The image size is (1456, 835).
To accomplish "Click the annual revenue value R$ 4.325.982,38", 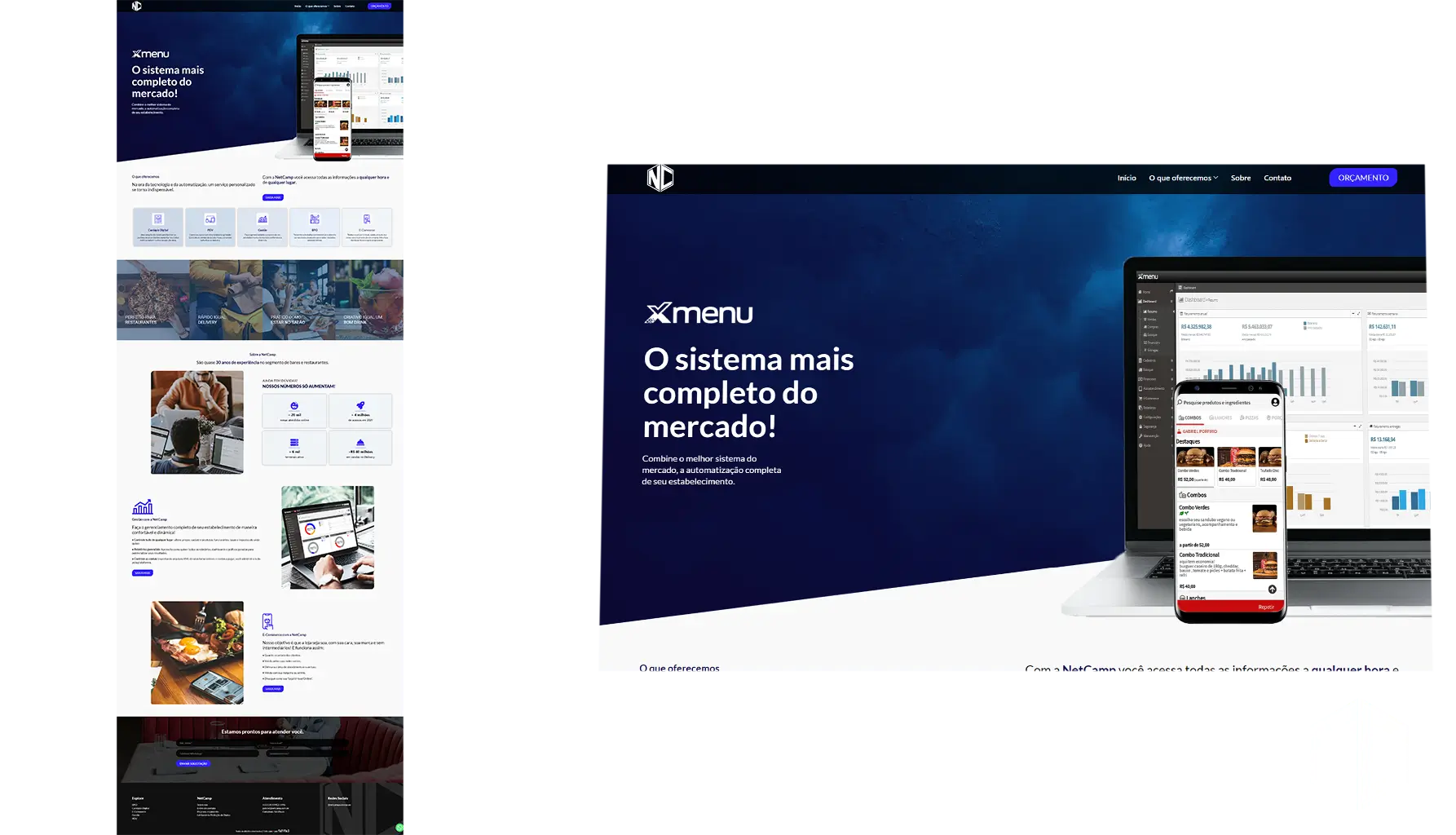I will [x=1196, y=327].
